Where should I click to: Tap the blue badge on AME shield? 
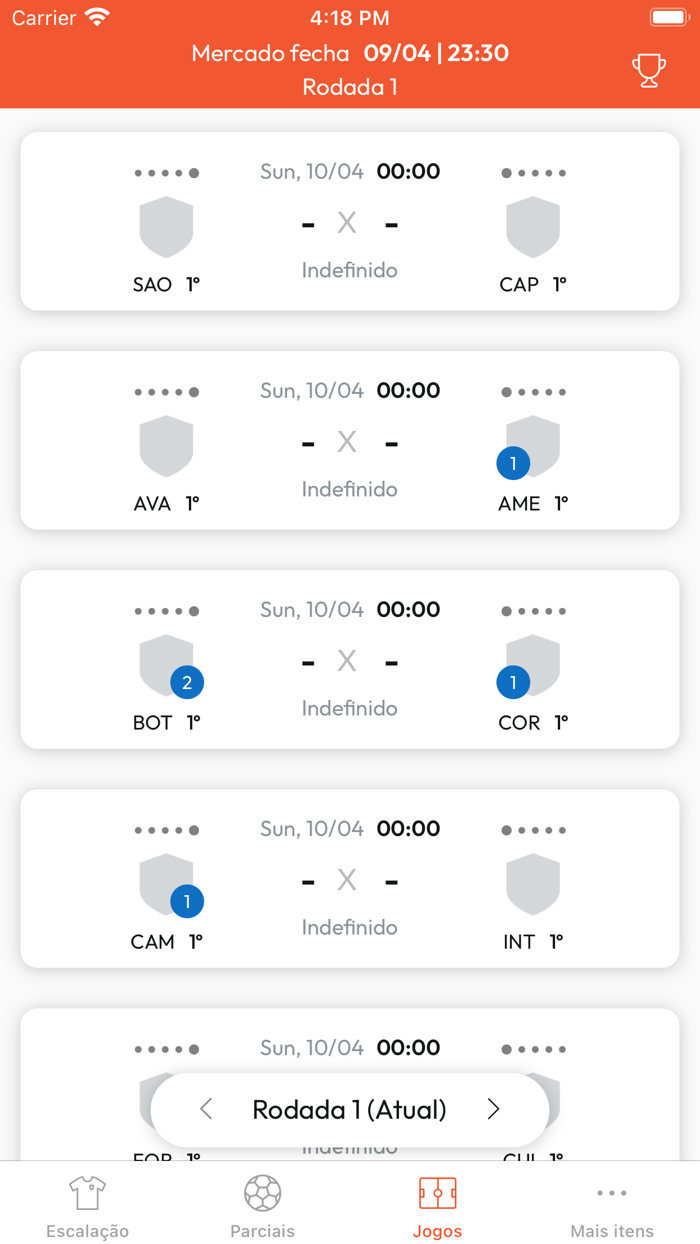(x=513, y=464)
